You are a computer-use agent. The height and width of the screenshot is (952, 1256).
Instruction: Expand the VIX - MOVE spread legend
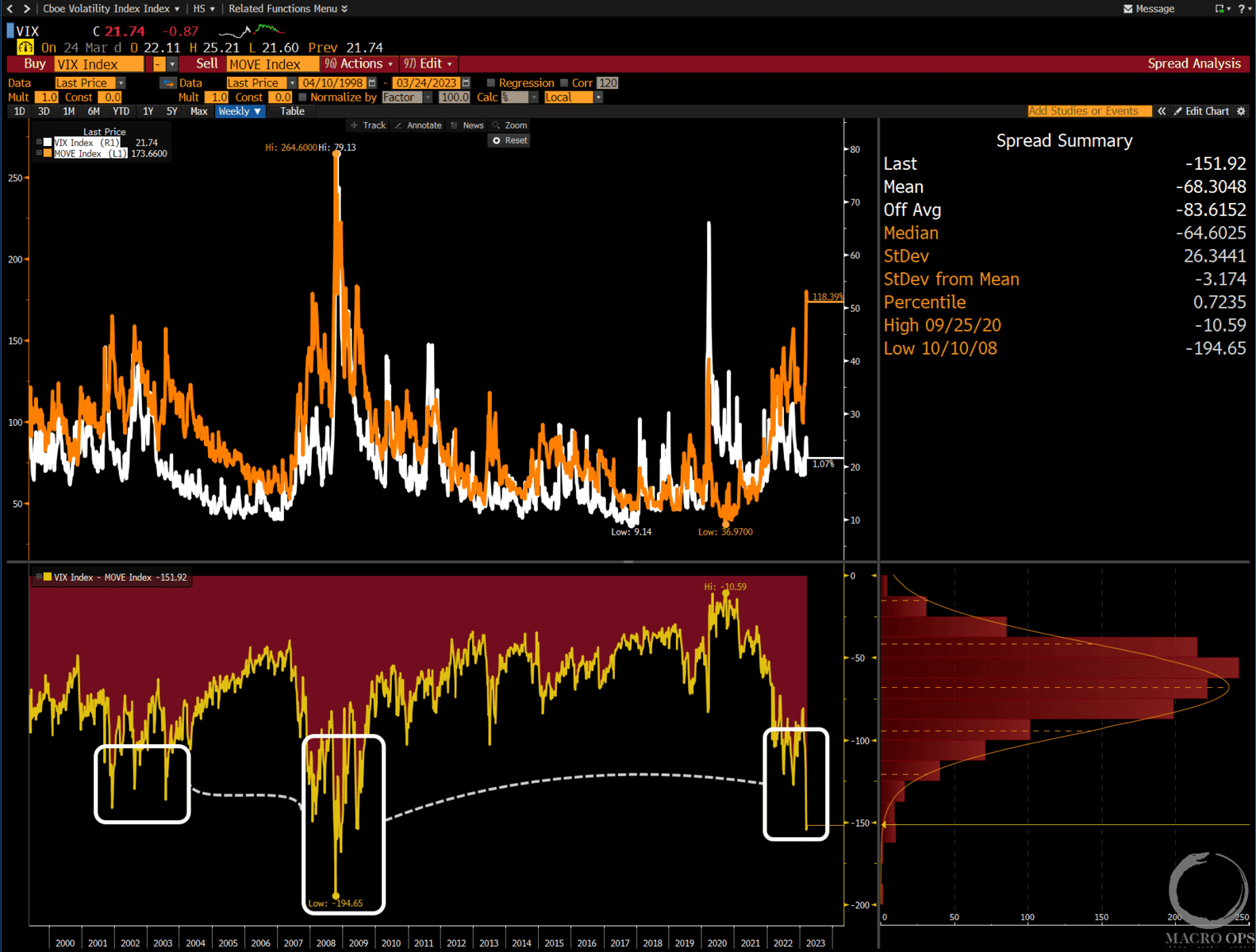pyautogui.click(x=38, y=577)
